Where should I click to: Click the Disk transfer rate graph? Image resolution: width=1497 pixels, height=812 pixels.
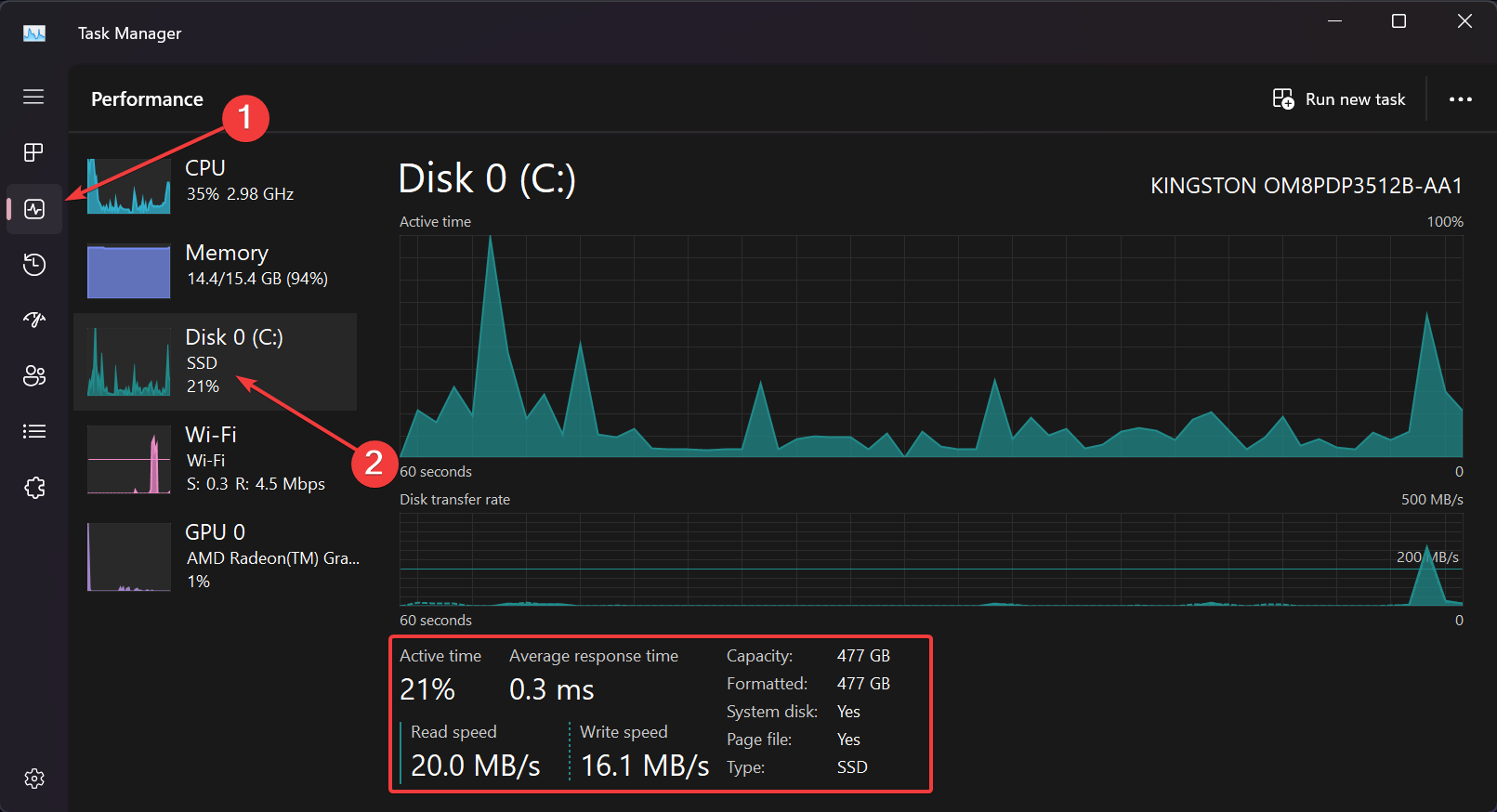(x=931, y=559)
